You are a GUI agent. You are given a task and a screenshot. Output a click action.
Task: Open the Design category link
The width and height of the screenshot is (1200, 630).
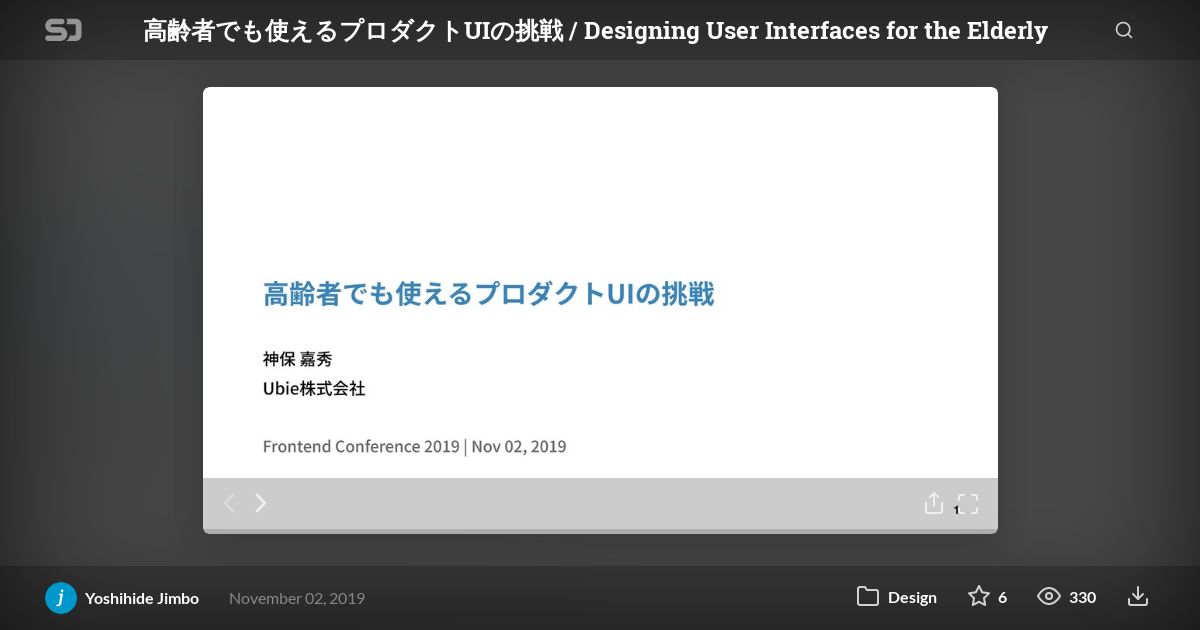coord(912,597)
